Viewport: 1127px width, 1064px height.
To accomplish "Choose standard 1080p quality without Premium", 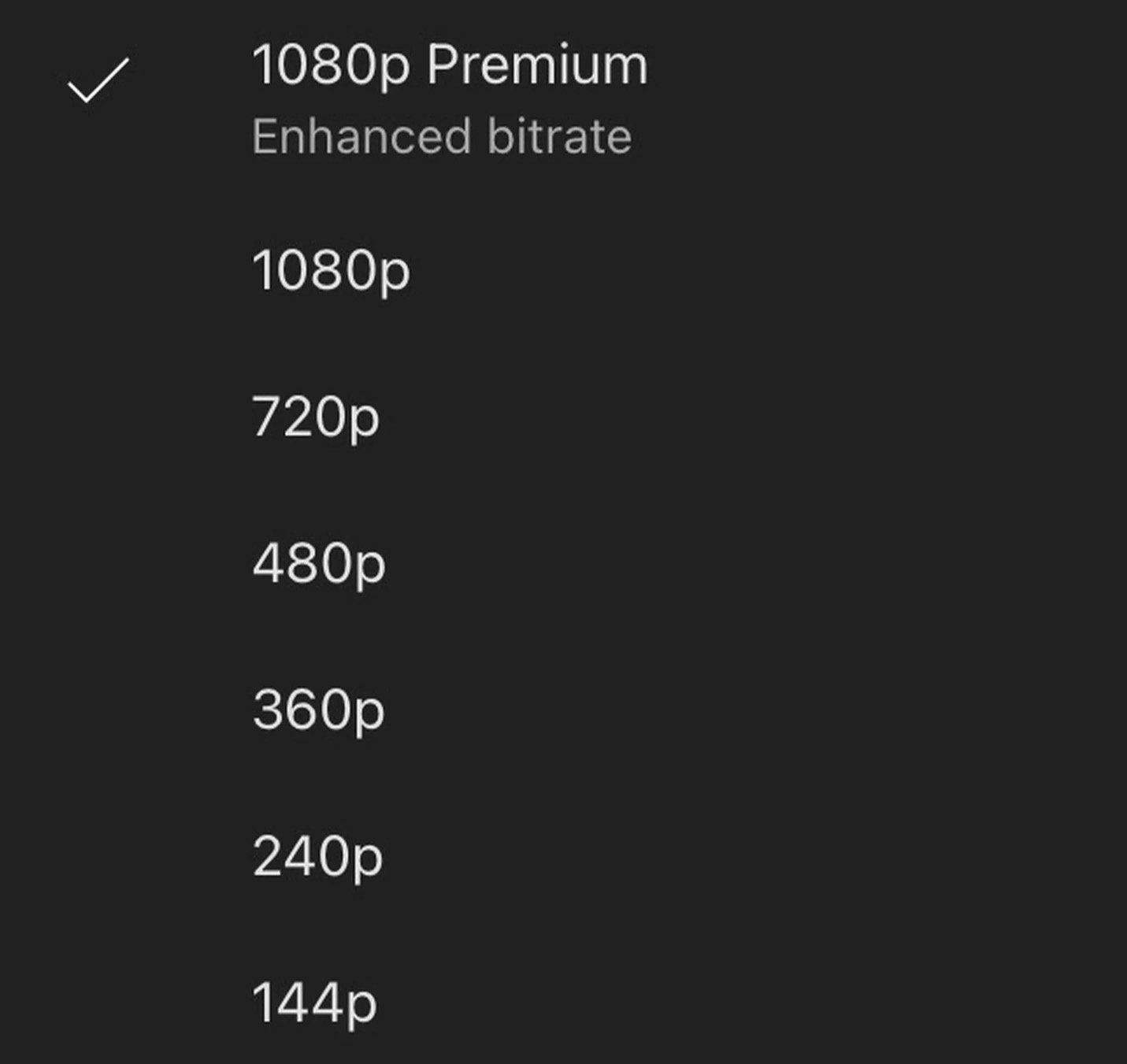I will tap(331, 272).
